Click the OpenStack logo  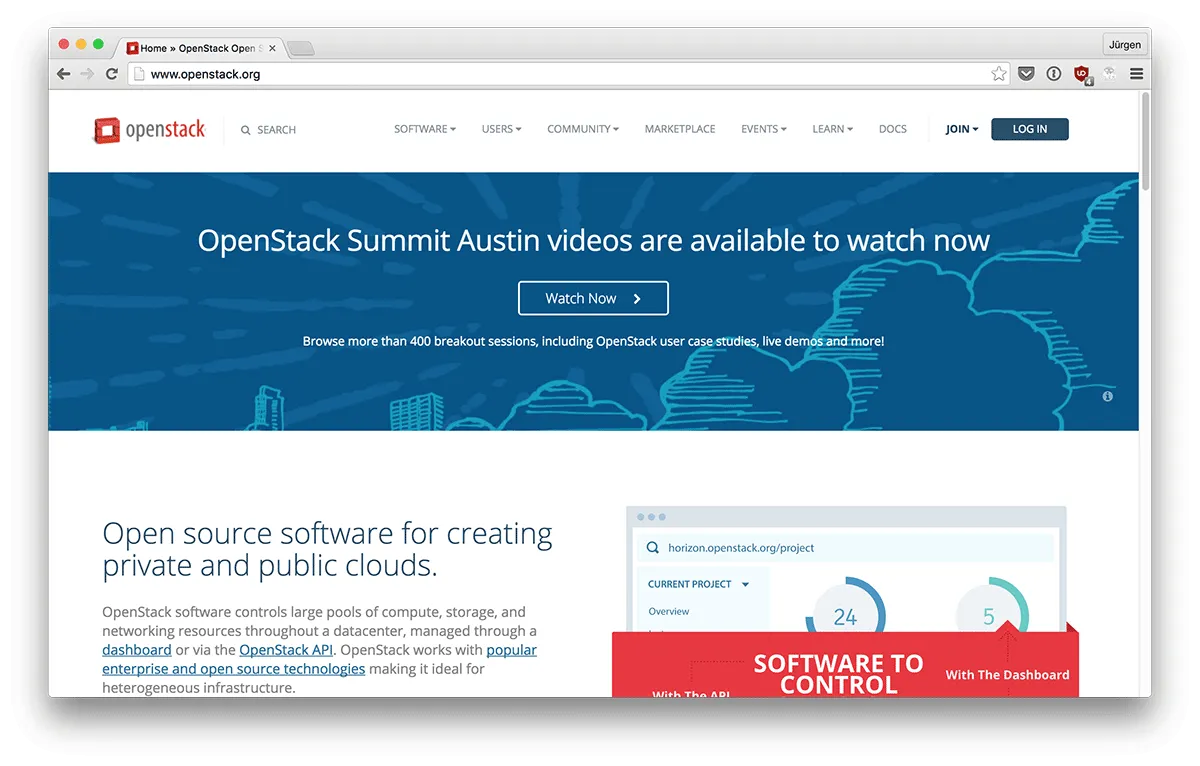(x=149, y=129)
